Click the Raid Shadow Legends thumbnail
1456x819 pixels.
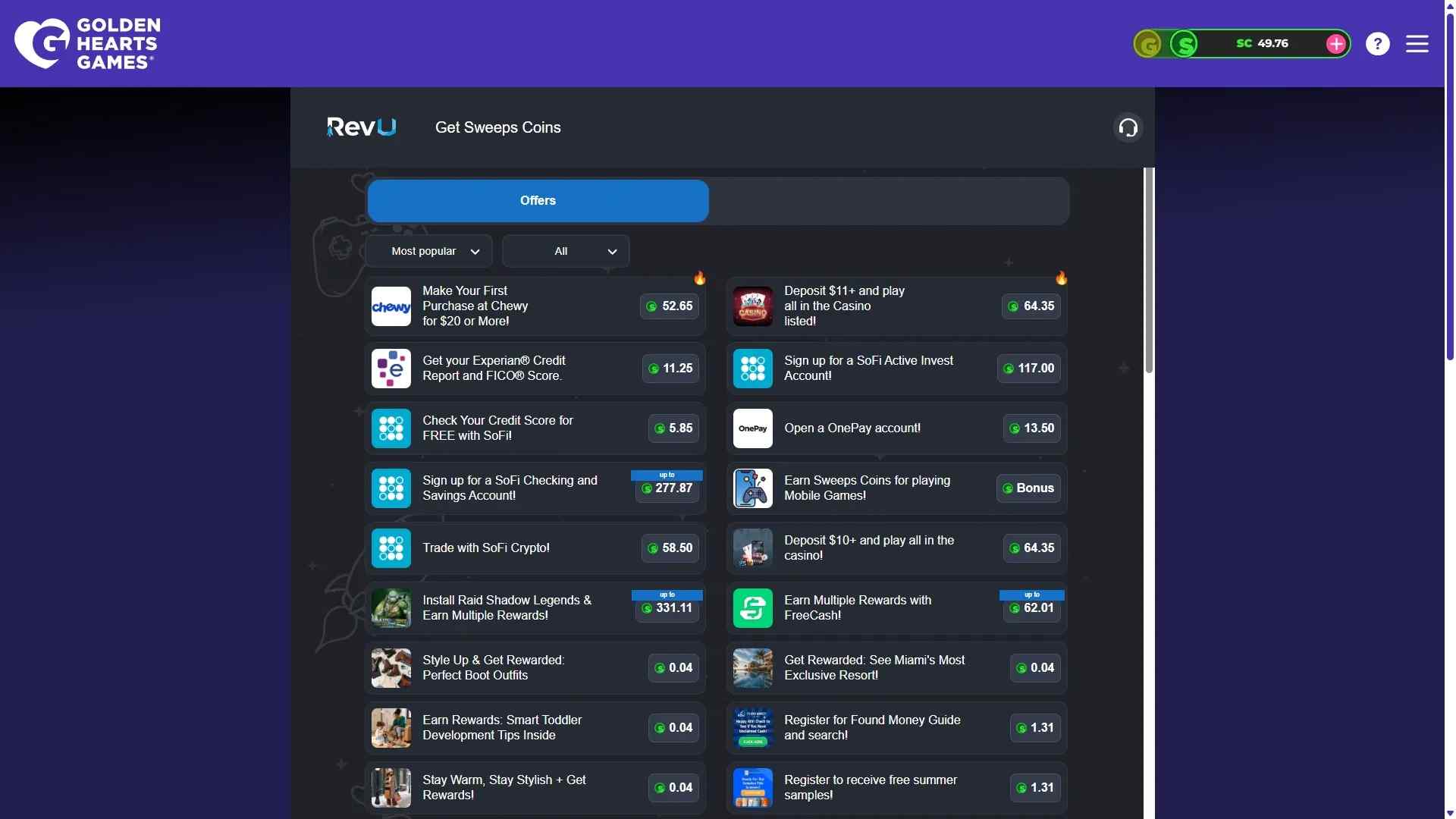pos(391,608)
